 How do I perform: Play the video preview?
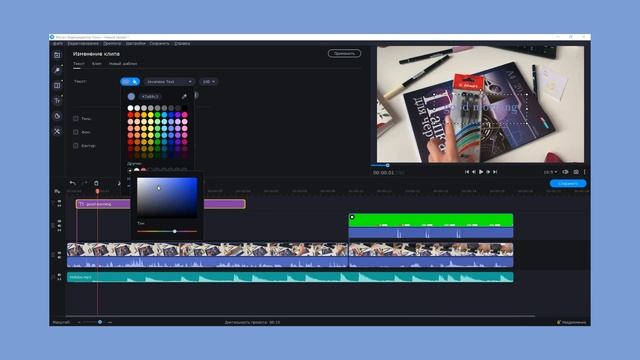point(481,172)
